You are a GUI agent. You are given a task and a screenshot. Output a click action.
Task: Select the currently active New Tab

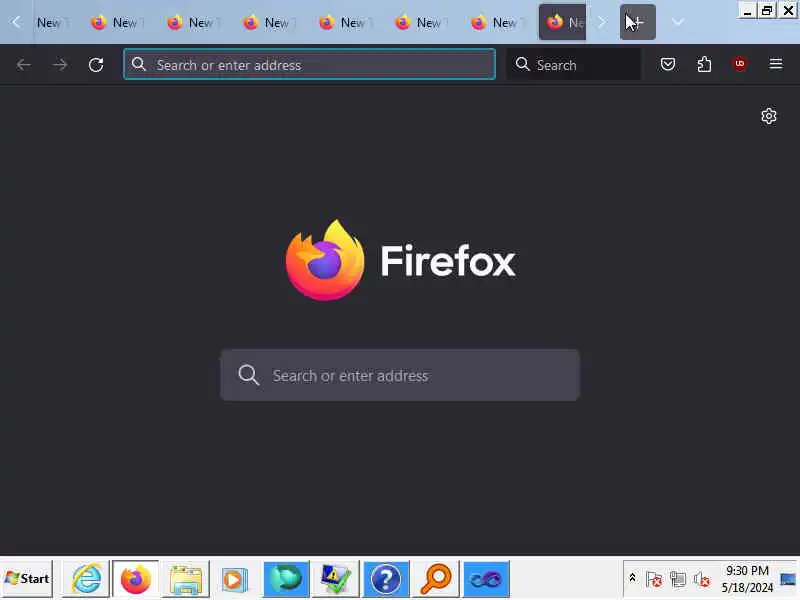(562, 22)
